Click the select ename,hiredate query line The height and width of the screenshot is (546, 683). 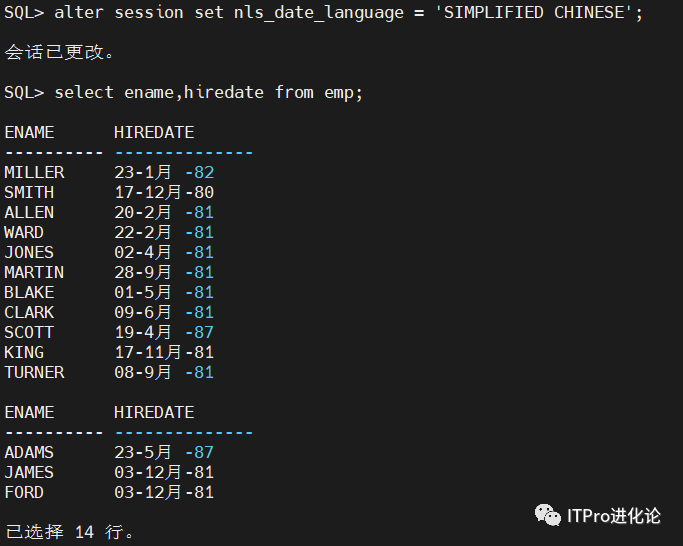click(x=183, y=92)
